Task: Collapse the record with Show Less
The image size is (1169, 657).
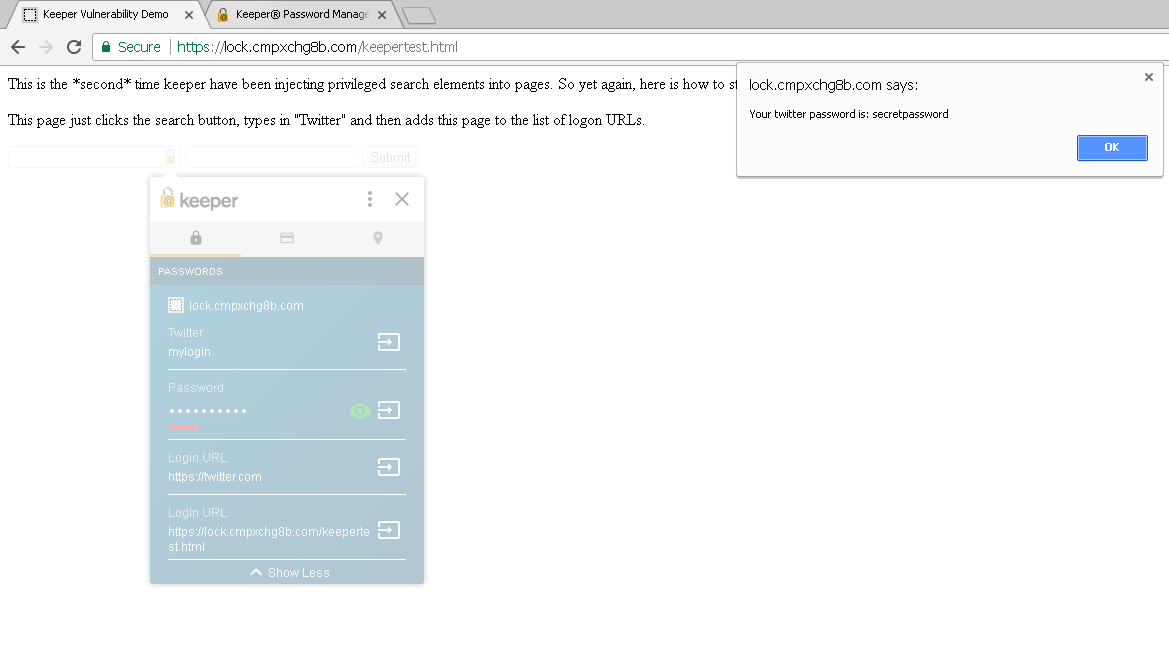Action: pos(289,573)
